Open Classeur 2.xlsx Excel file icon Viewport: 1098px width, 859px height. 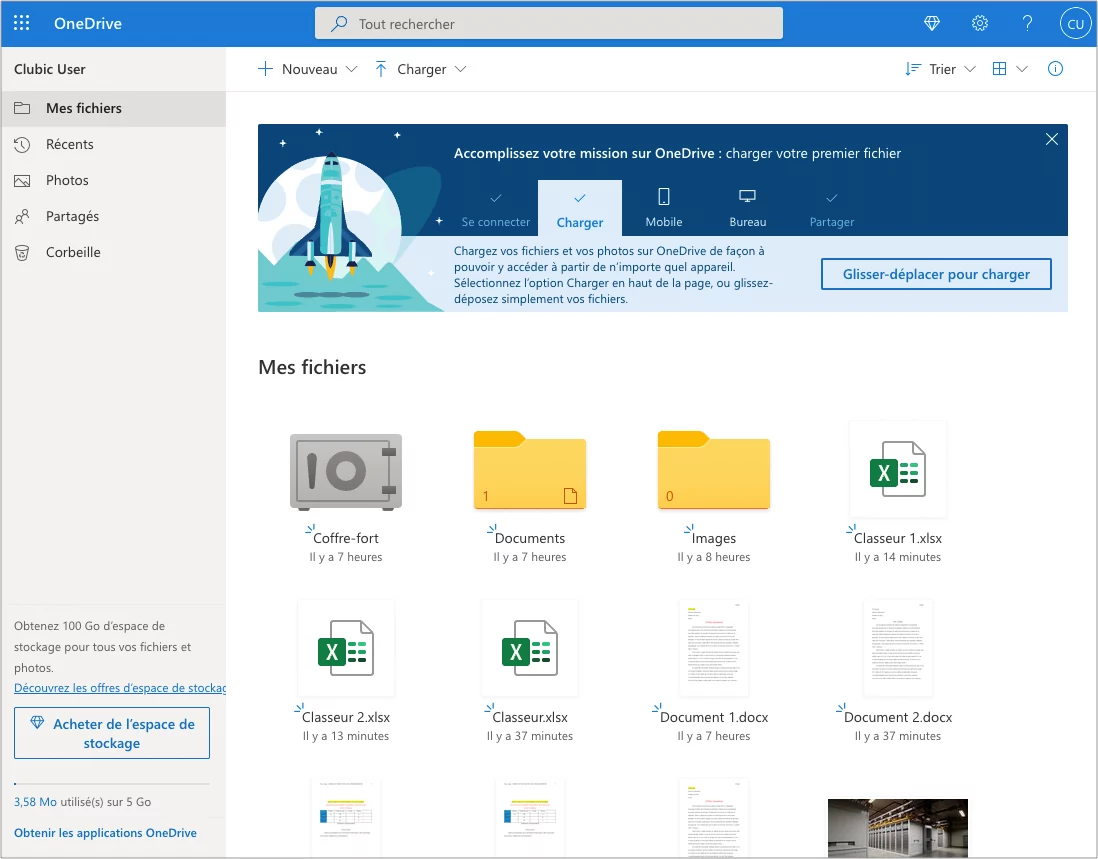[x=346, y=648]
